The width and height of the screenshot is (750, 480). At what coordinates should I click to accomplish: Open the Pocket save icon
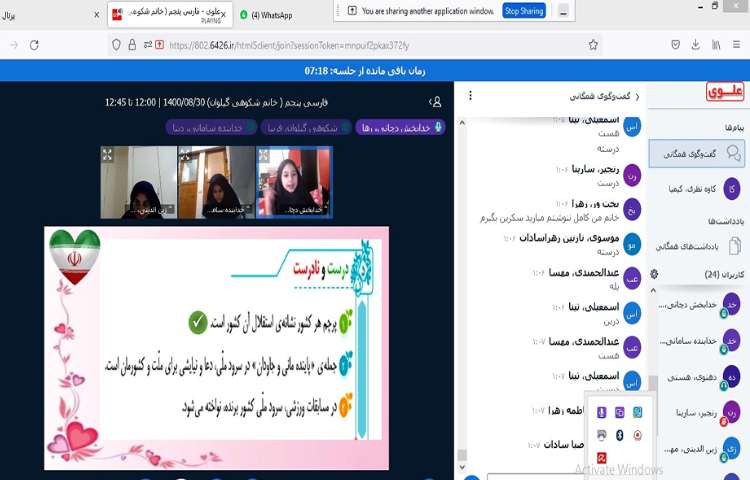(x=675, y=45)
